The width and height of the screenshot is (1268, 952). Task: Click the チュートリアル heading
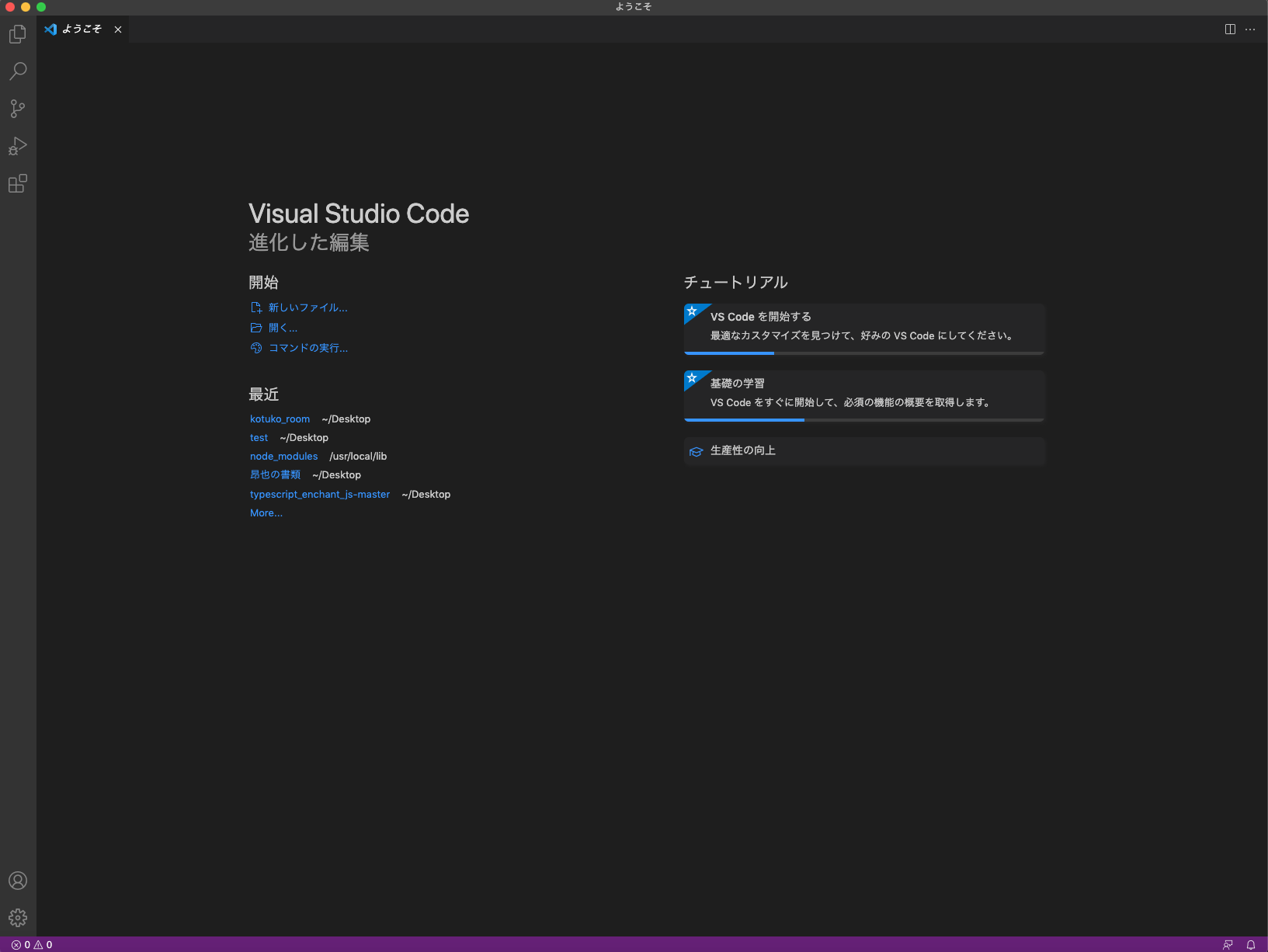(x=736, y=283)
